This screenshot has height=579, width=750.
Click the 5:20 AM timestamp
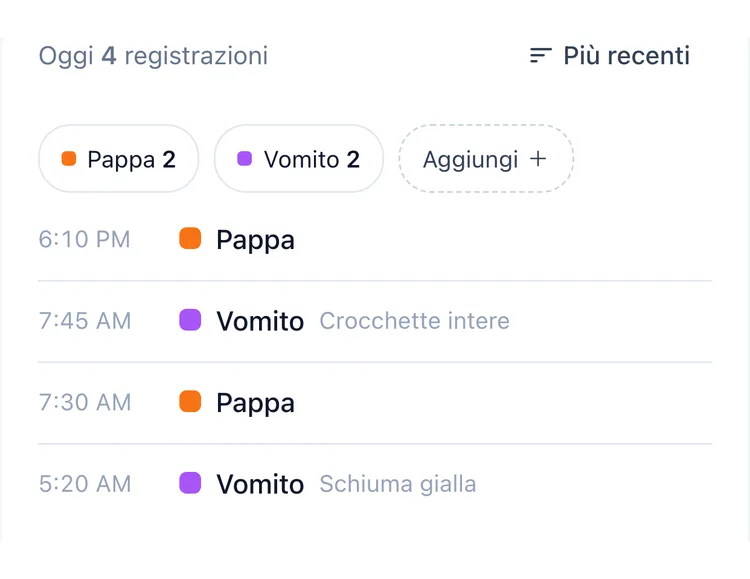click(85, 484)
